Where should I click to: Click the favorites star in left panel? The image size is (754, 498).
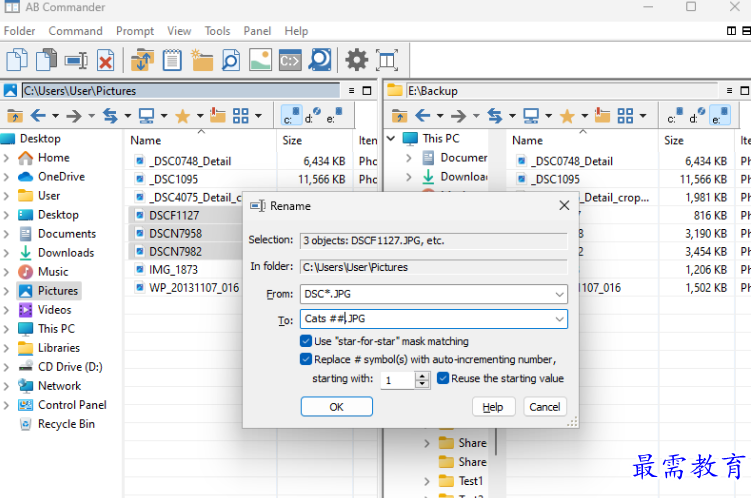(x=182, y=116)
